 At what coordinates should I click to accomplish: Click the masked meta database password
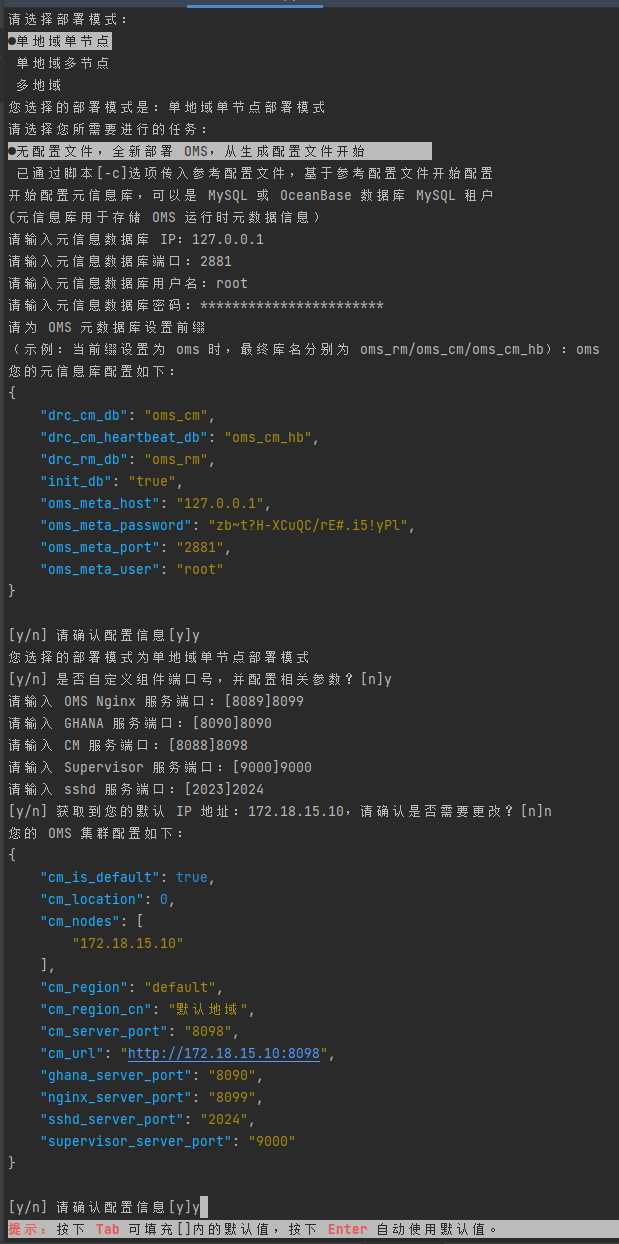pyautogui.click(x=292, y=305)
